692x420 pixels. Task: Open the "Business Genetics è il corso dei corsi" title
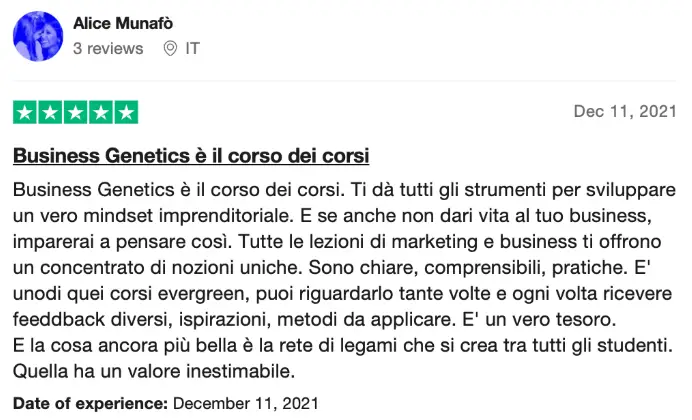[191, 156]
